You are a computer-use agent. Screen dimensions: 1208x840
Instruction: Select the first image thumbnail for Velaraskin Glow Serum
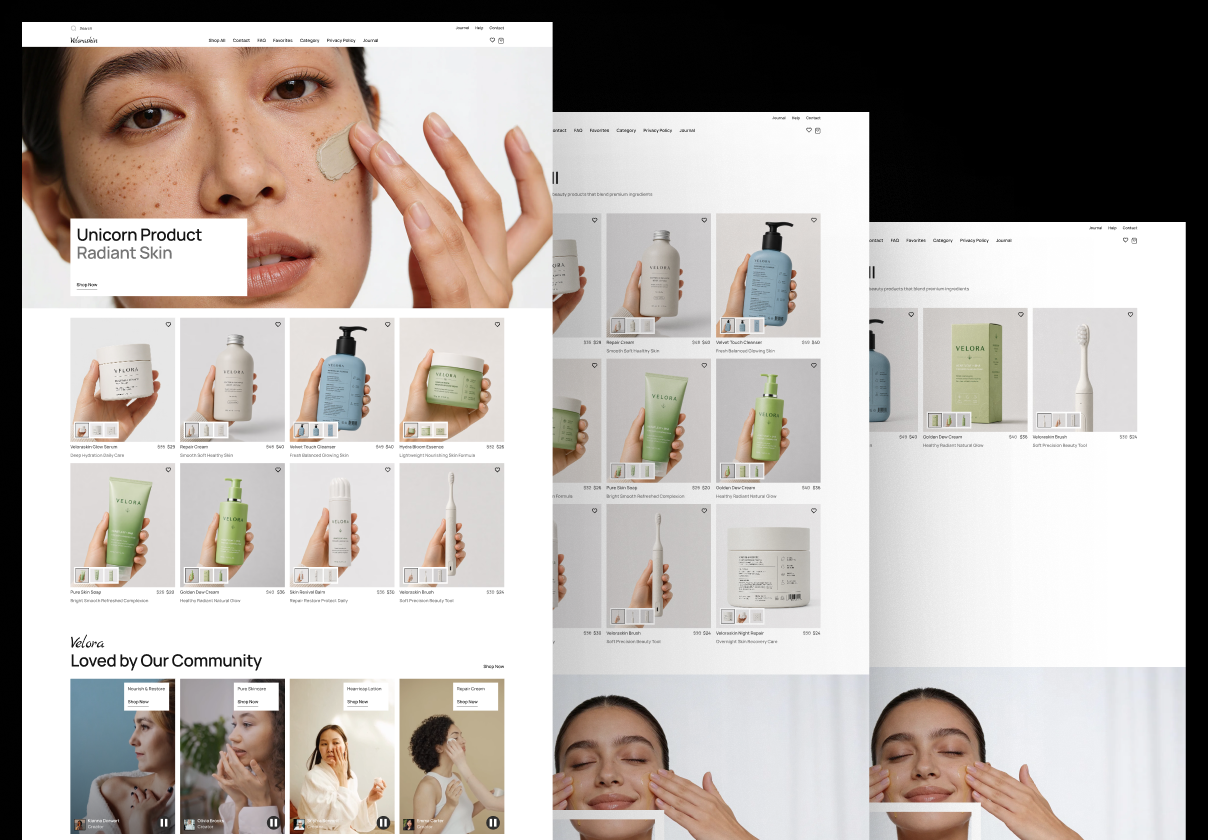[81, 430]
